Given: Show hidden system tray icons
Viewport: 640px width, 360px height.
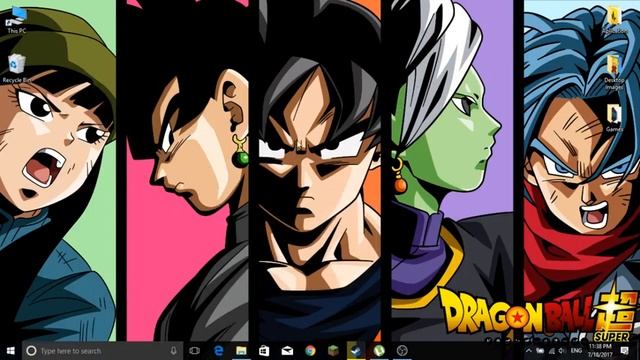Looking at the screenshot, I should point(529,351).
